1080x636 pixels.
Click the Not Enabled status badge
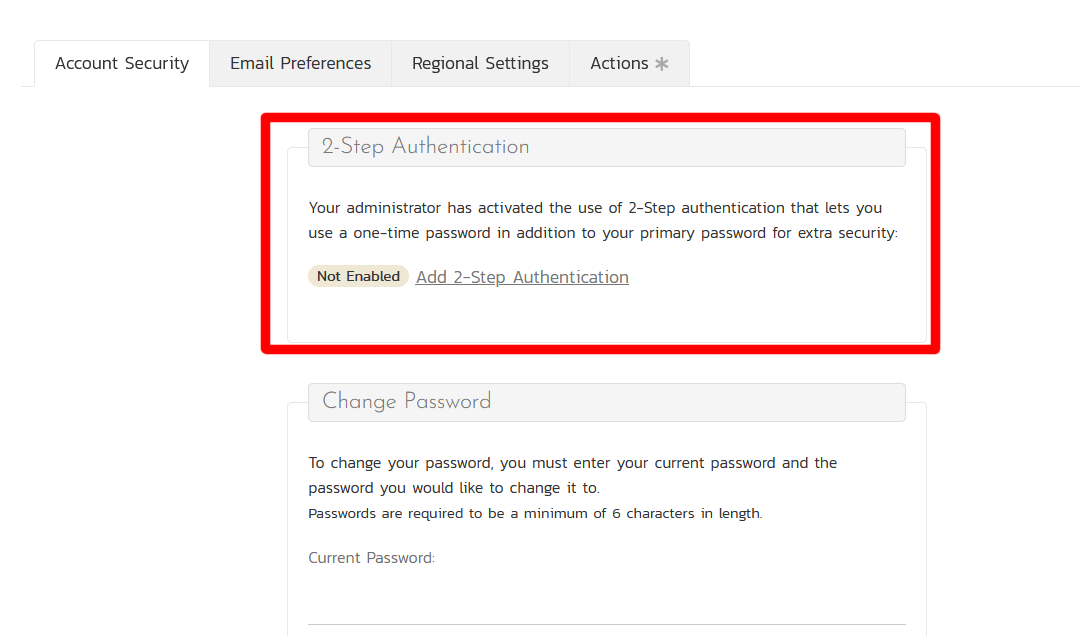pyautogui.click(x=358, y=277)
